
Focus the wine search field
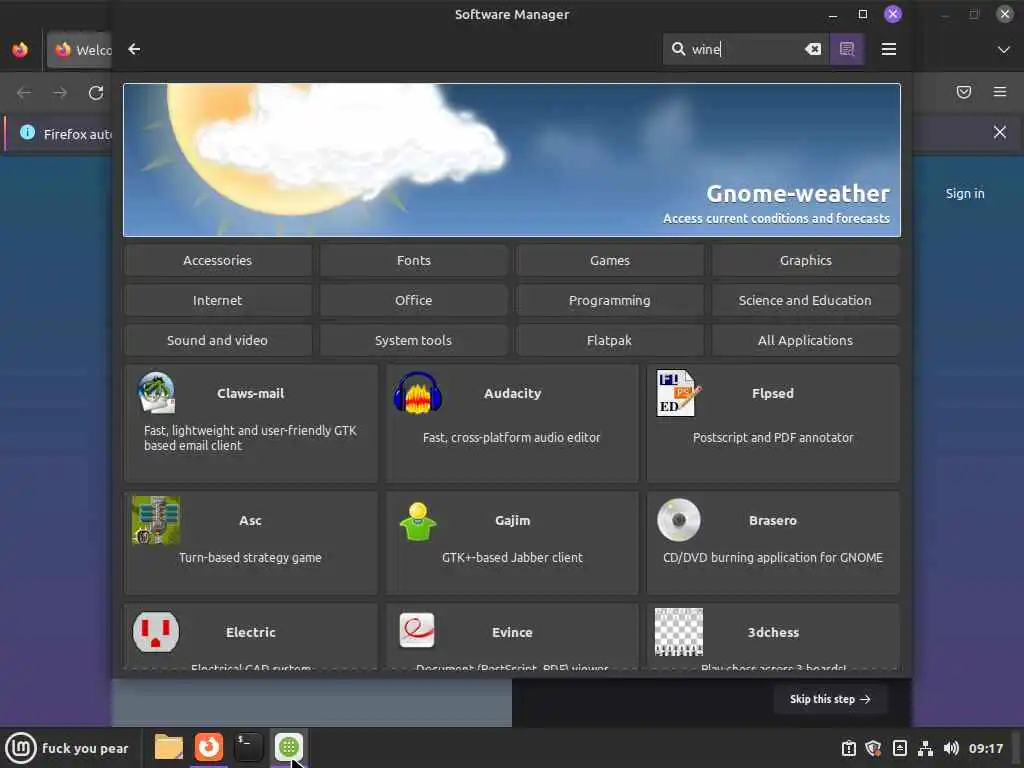coord(746,49)
